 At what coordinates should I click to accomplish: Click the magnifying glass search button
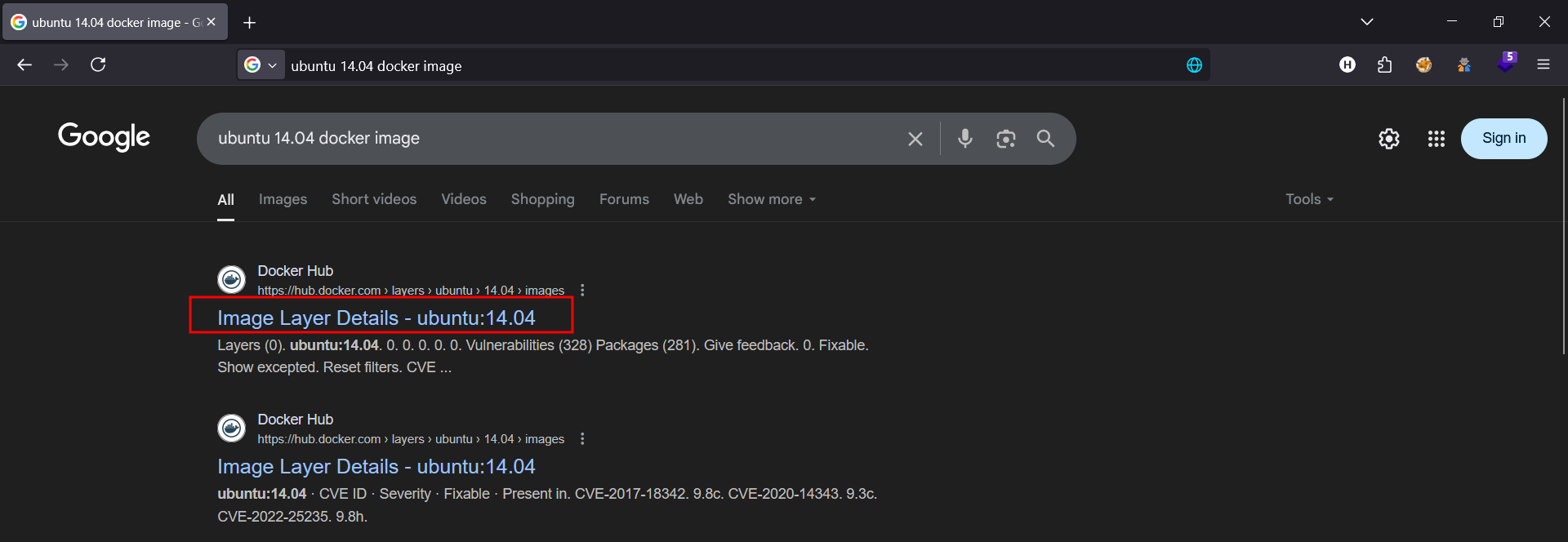pyautogui.click(x=1045, y=139)
